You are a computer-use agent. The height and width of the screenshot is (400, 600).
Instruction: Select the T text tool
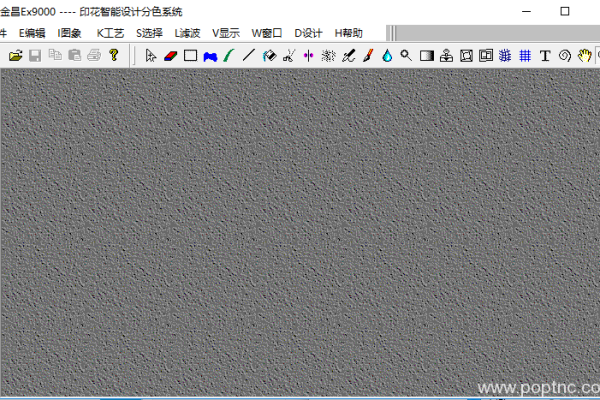point(545,56)
